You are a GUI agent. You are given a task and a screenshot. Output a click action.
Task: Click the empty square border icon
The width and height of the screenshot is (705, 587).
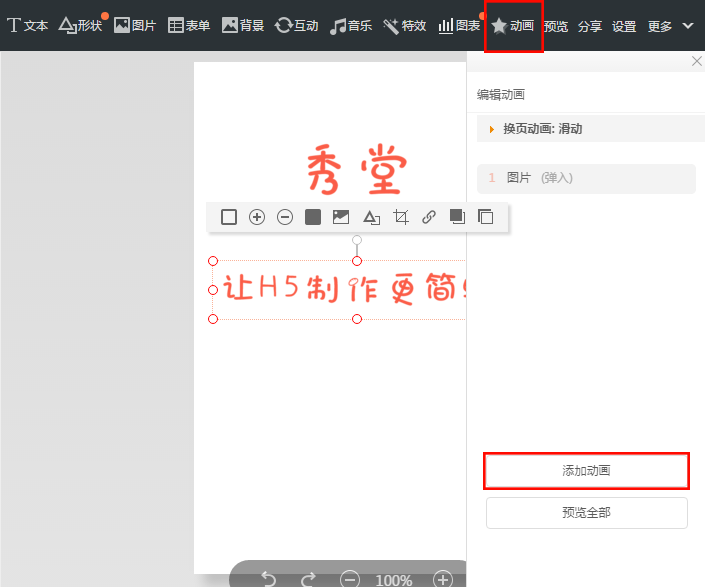pyautogui.click(x=229, y=217)
